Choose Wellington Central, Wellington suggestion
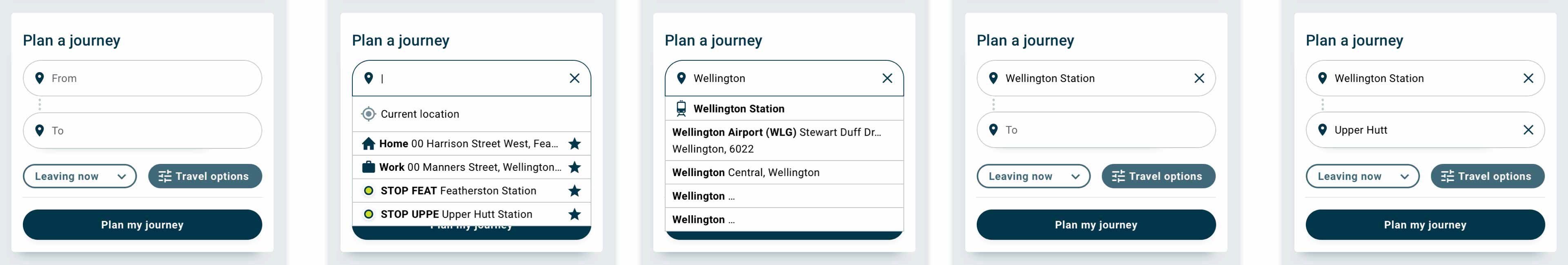1568x265 pixels. 746,172
